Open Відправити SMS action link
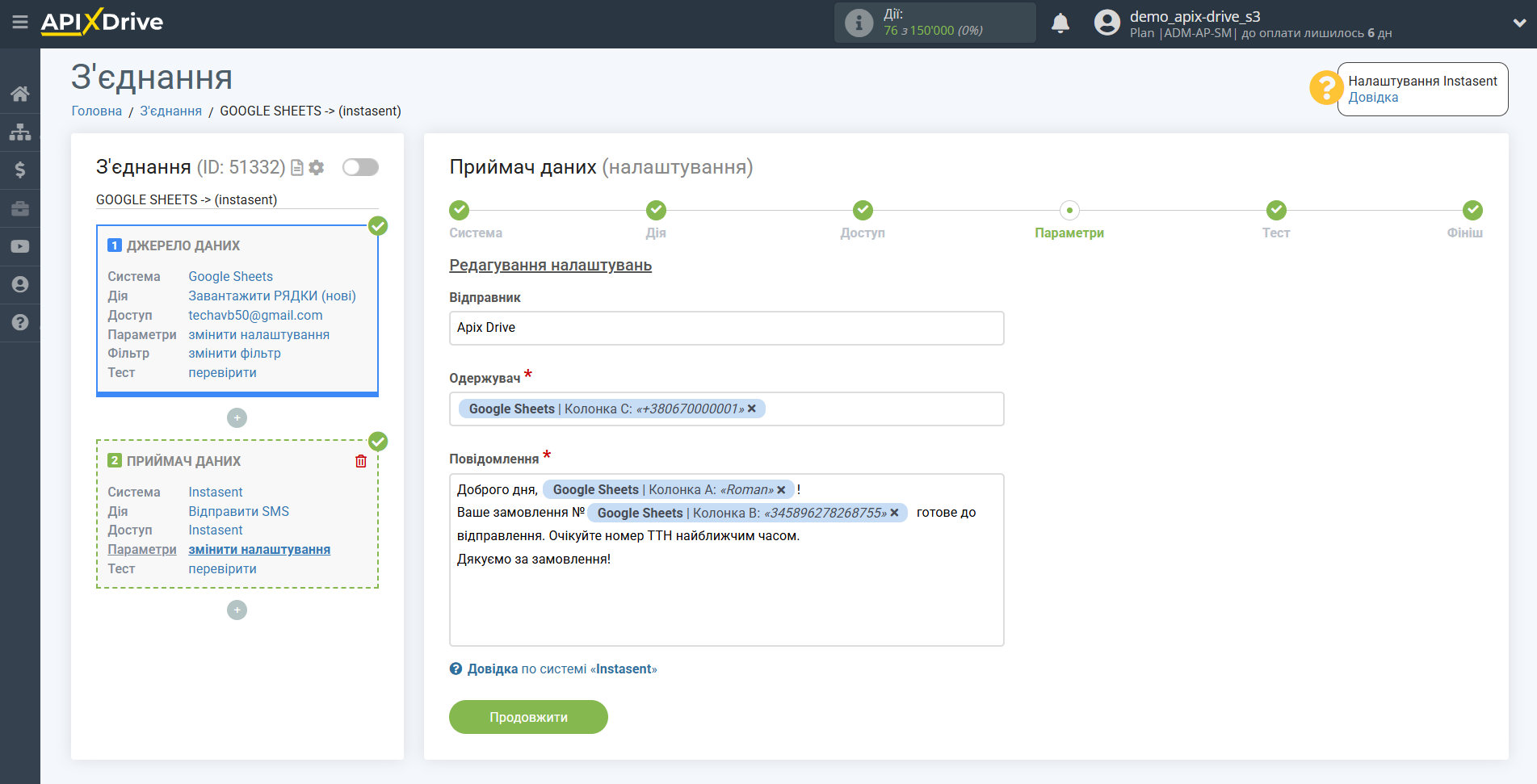The height and width of the screenshot is (784, 1537). pyautogui.click(x=238, y=511)
